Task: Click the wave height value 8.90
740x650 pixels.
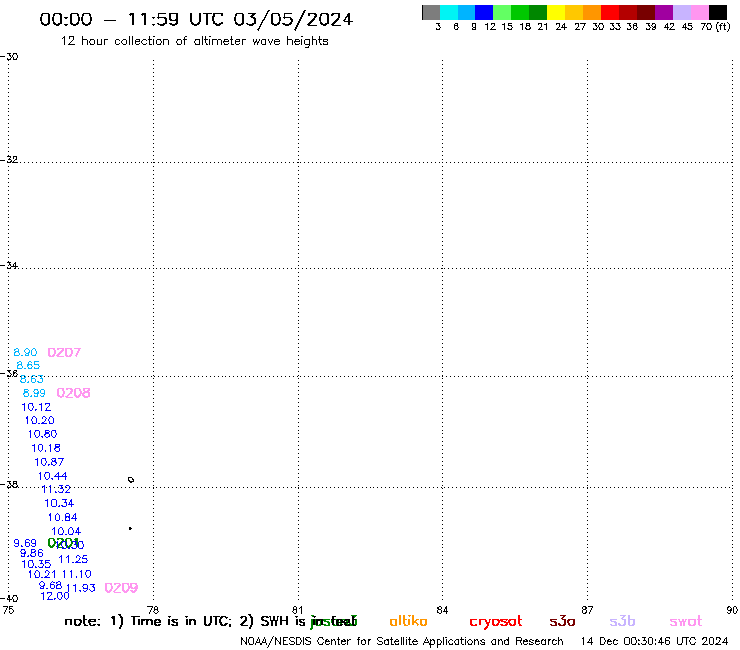Action: tap(25, 352)
